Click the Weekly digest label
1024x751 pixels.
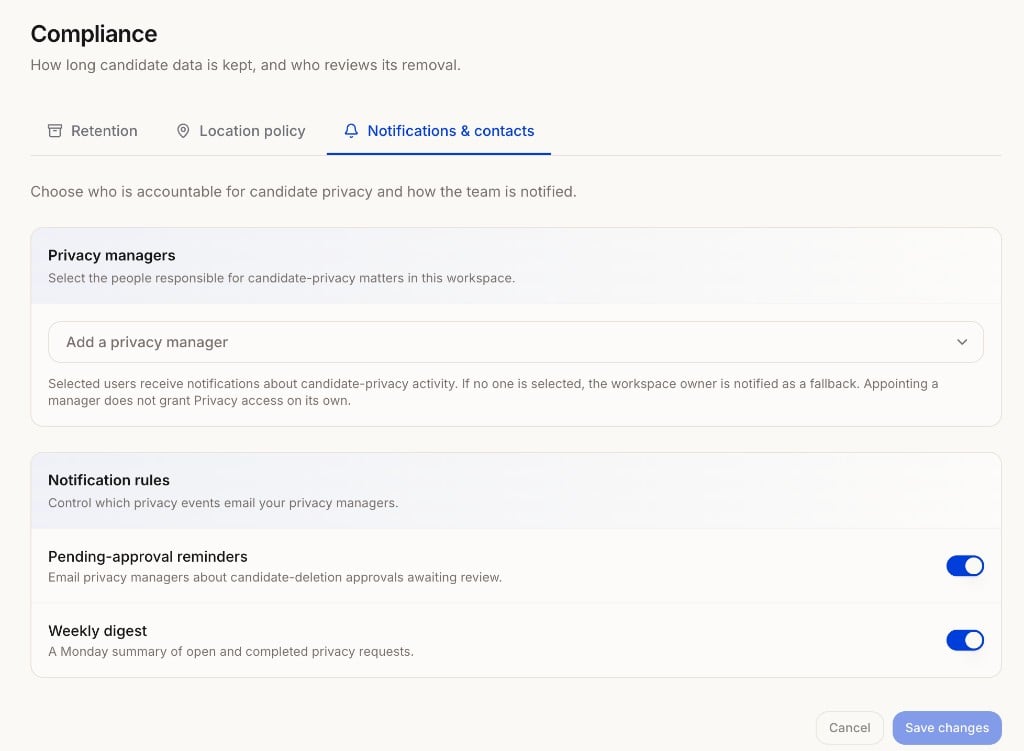click(97, 631)
